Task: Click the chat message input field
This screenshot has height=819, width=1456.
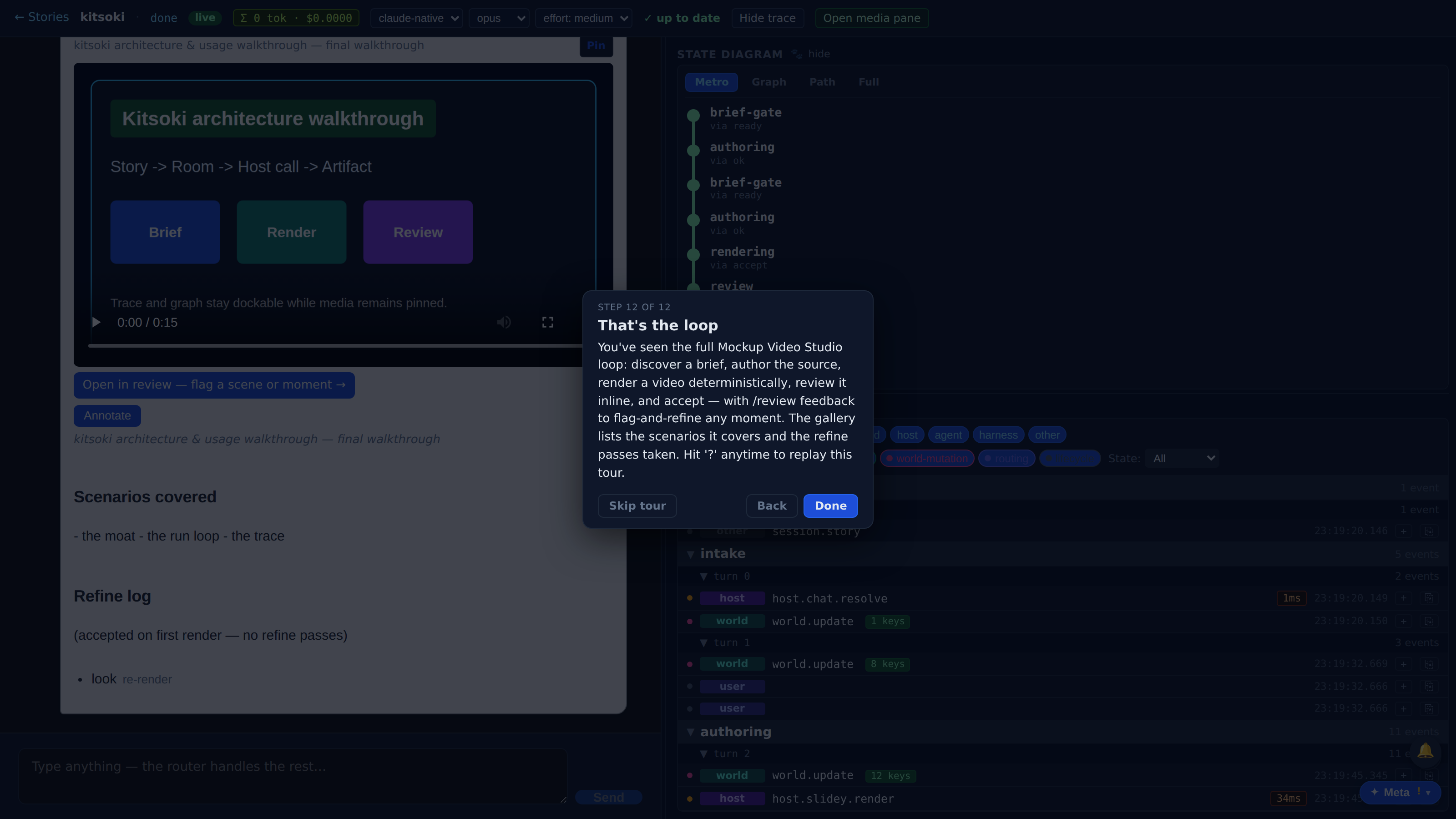Action: [293, 776]
